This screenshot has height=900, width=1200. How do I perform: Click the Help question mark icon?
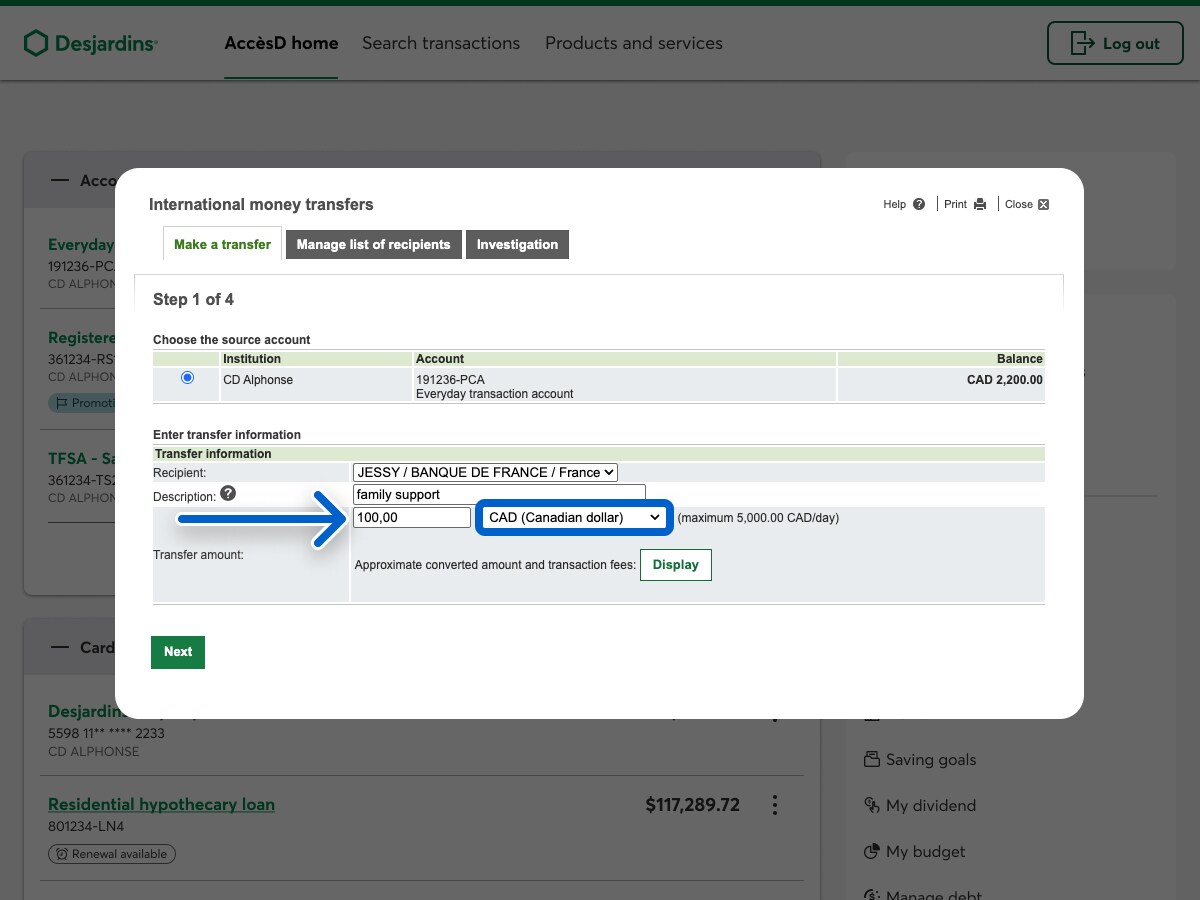click(919, 204)
